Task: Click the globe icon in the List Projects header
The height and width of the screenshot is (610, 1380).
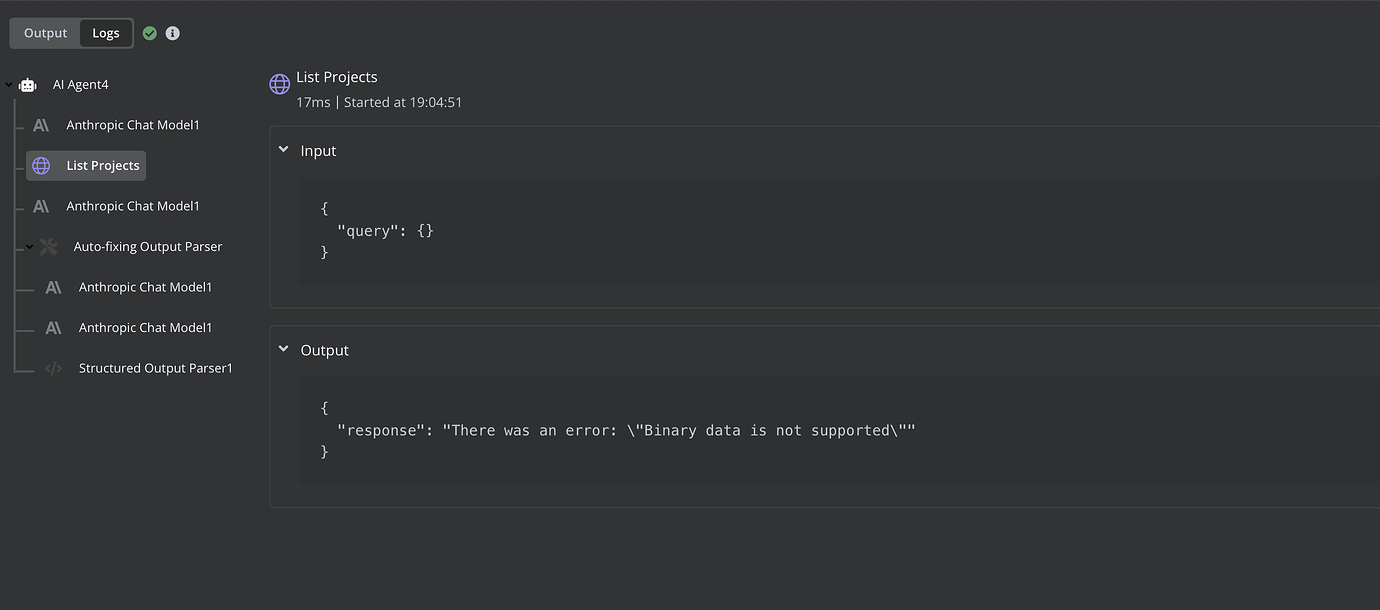Action: point(279,83)
